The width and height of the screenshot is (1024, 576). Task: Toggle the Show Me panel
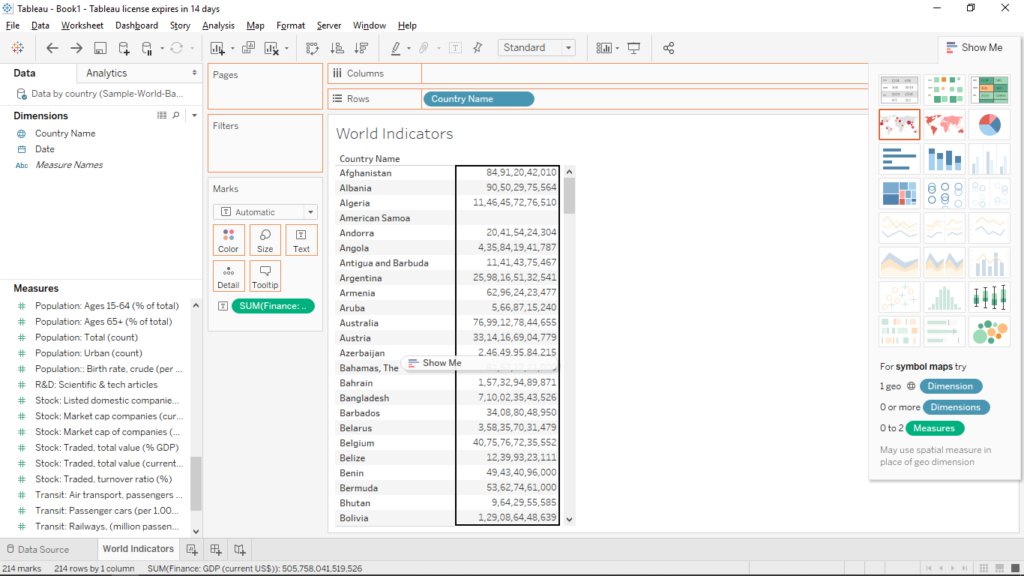coord(975,46)
